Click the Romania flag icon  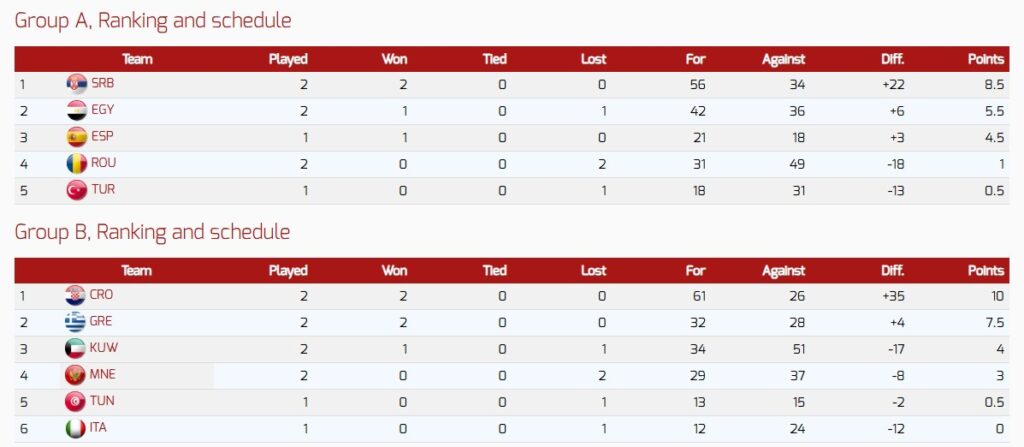[x=76, y=163]
